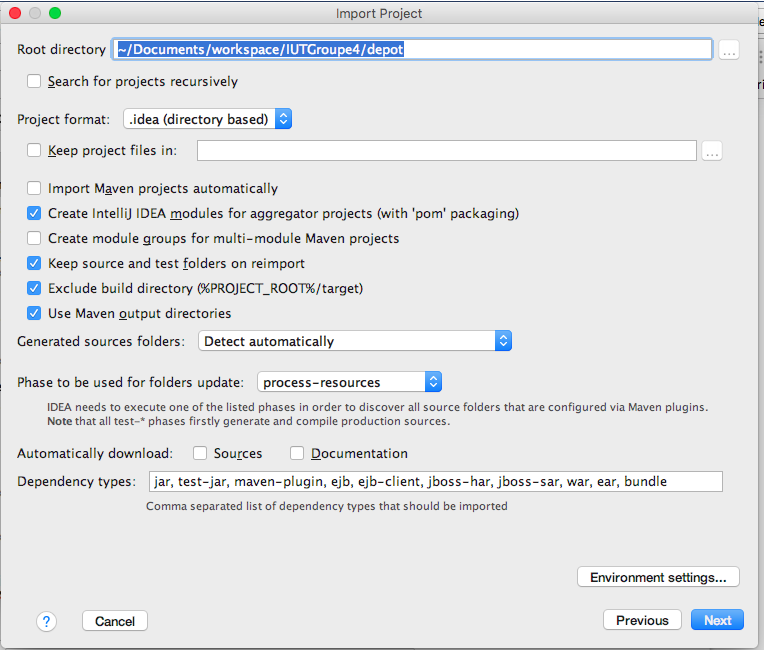
Task: Enable Search for projects recursively
Action: click(35, 81)
